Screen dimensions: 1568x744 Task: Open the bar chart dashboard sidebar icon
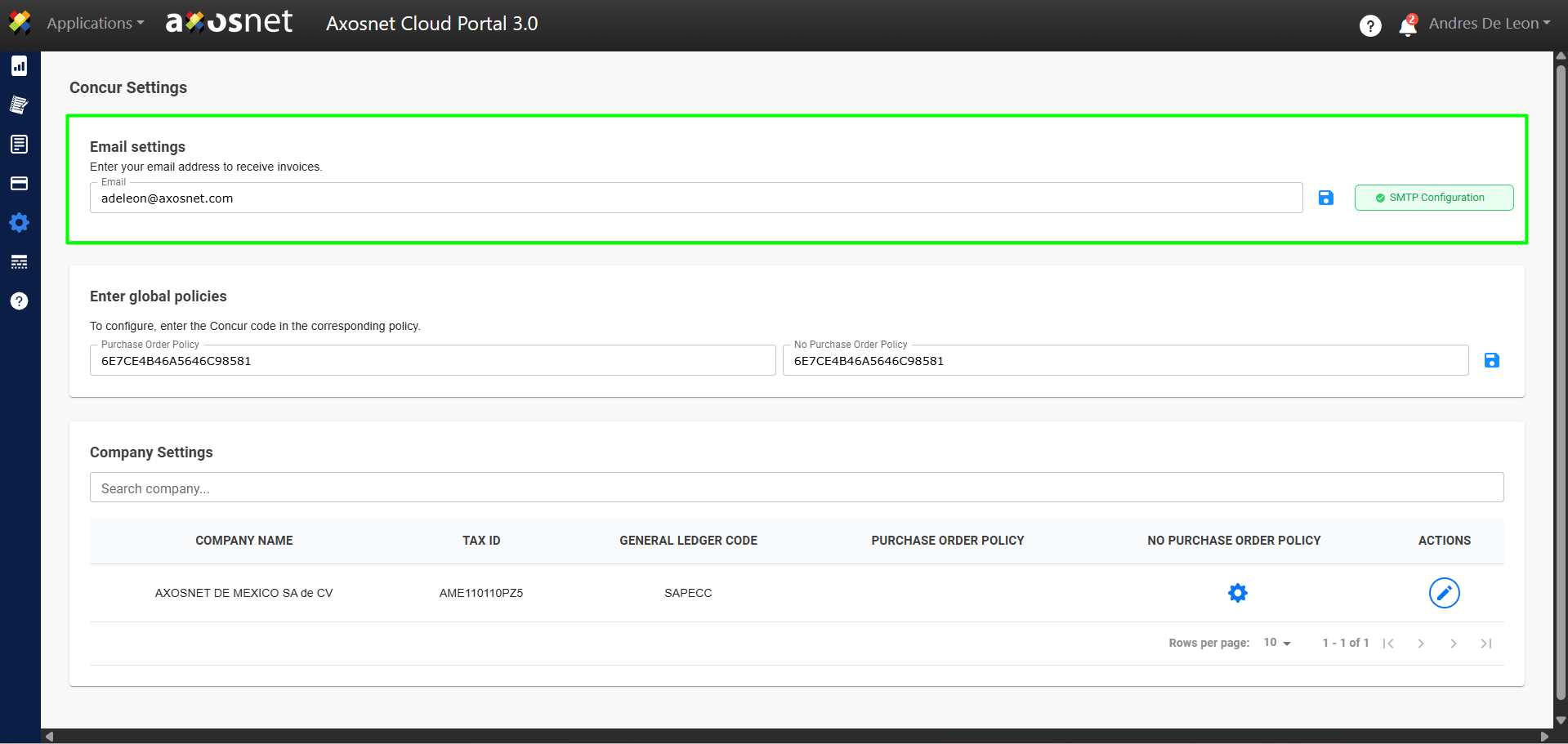point(20,66)
